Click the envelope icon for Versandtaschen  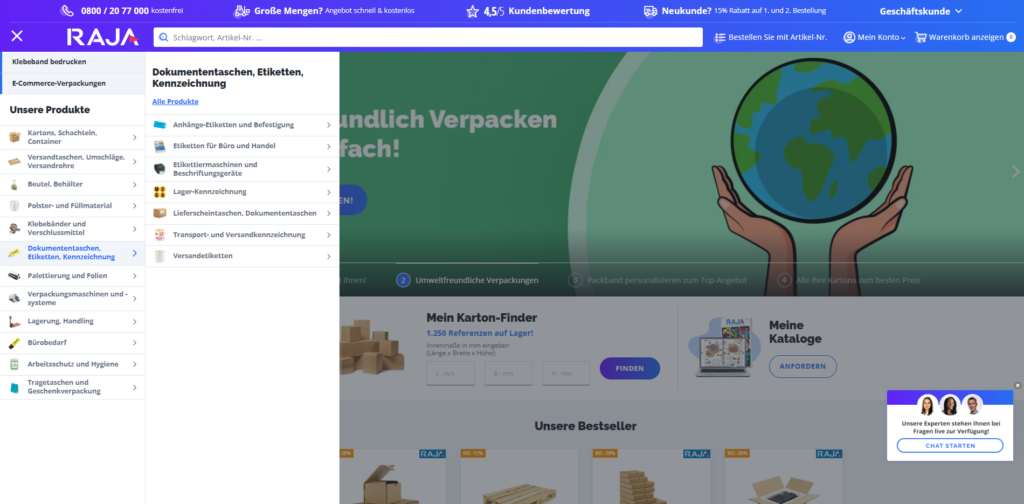pos(14,161)
